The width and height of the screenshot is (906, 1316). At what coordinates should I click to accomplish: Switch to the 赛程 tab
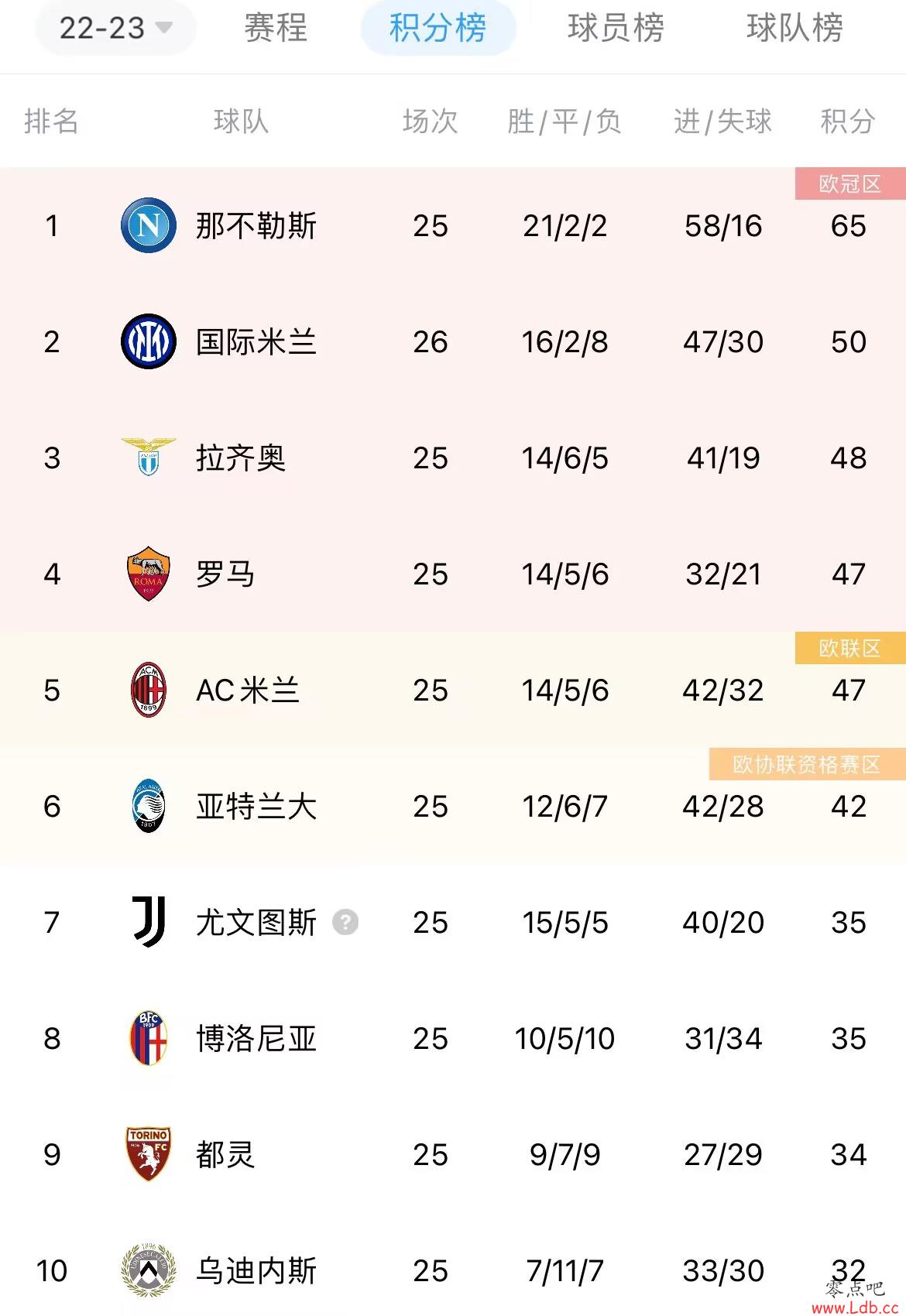[x=276, y=28]
